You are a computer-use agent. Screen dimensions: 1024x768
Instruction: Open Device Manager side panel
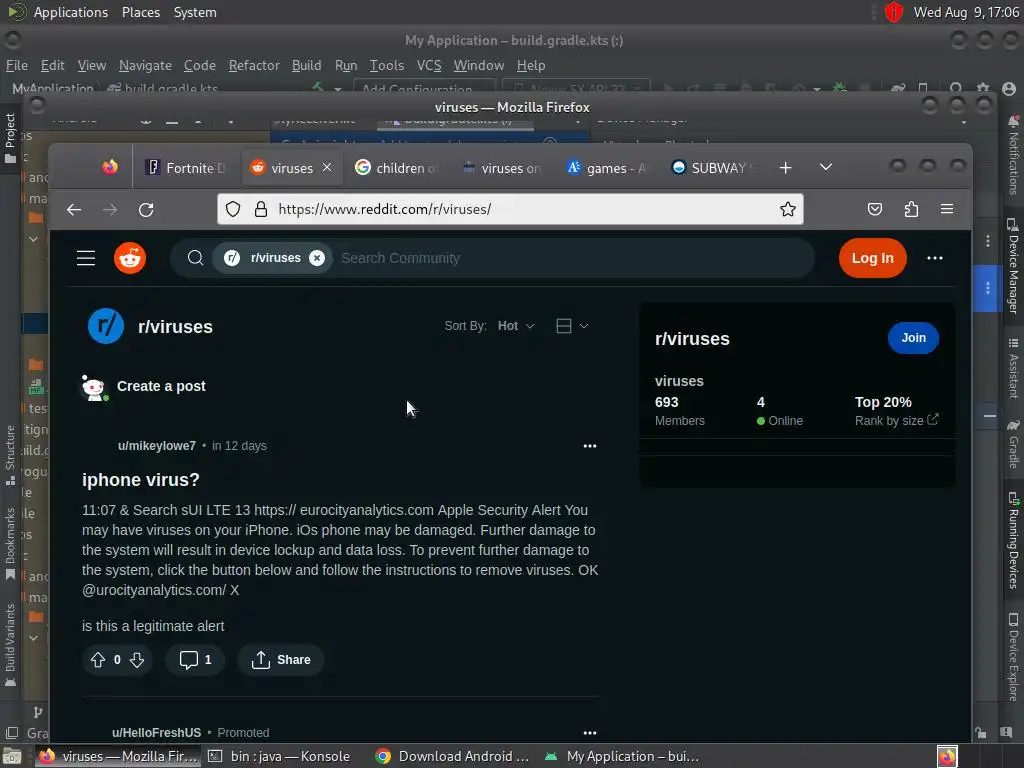[1013, 266]
